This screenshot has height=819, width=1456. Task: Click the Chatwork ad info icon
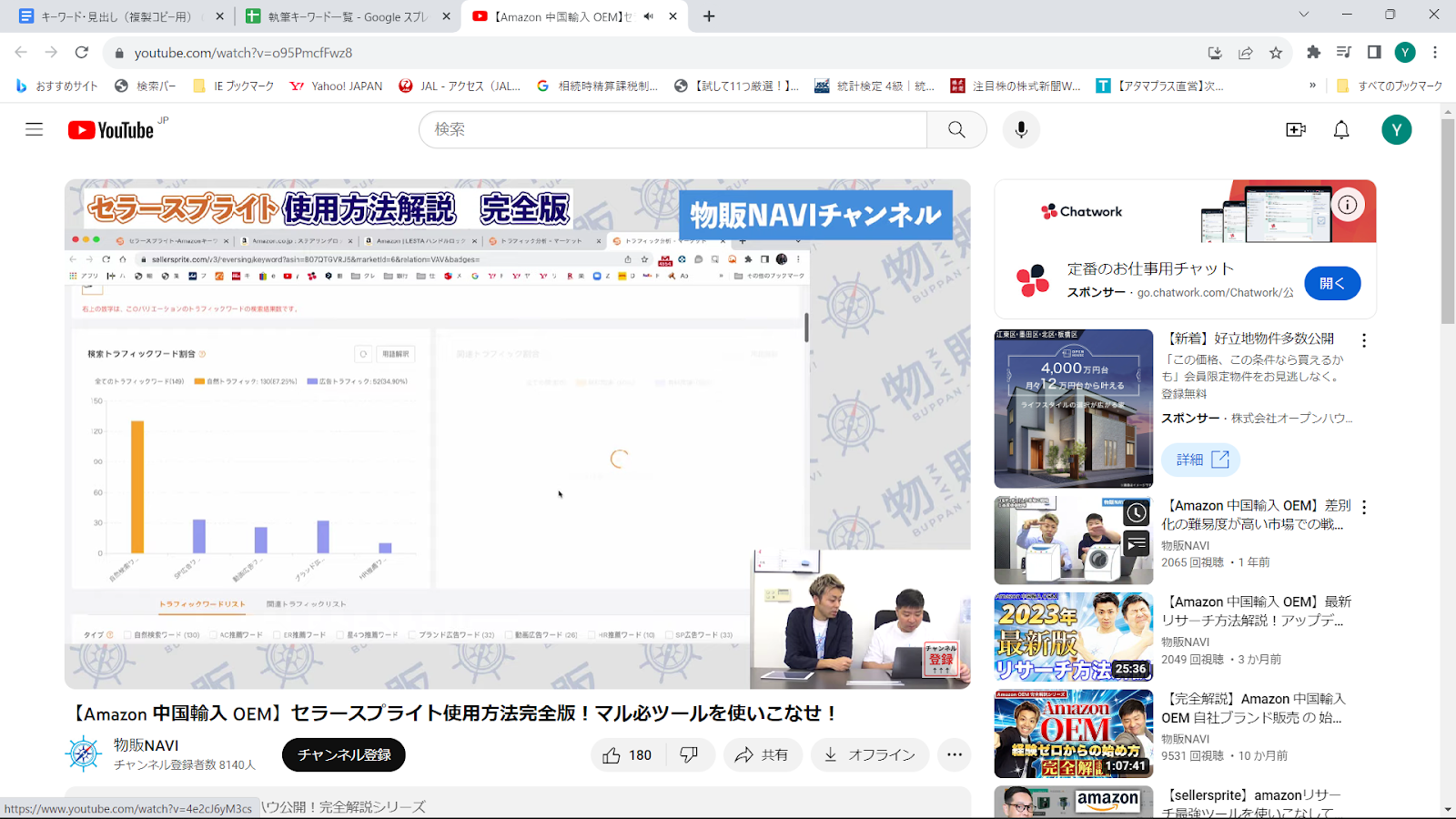1348,205
